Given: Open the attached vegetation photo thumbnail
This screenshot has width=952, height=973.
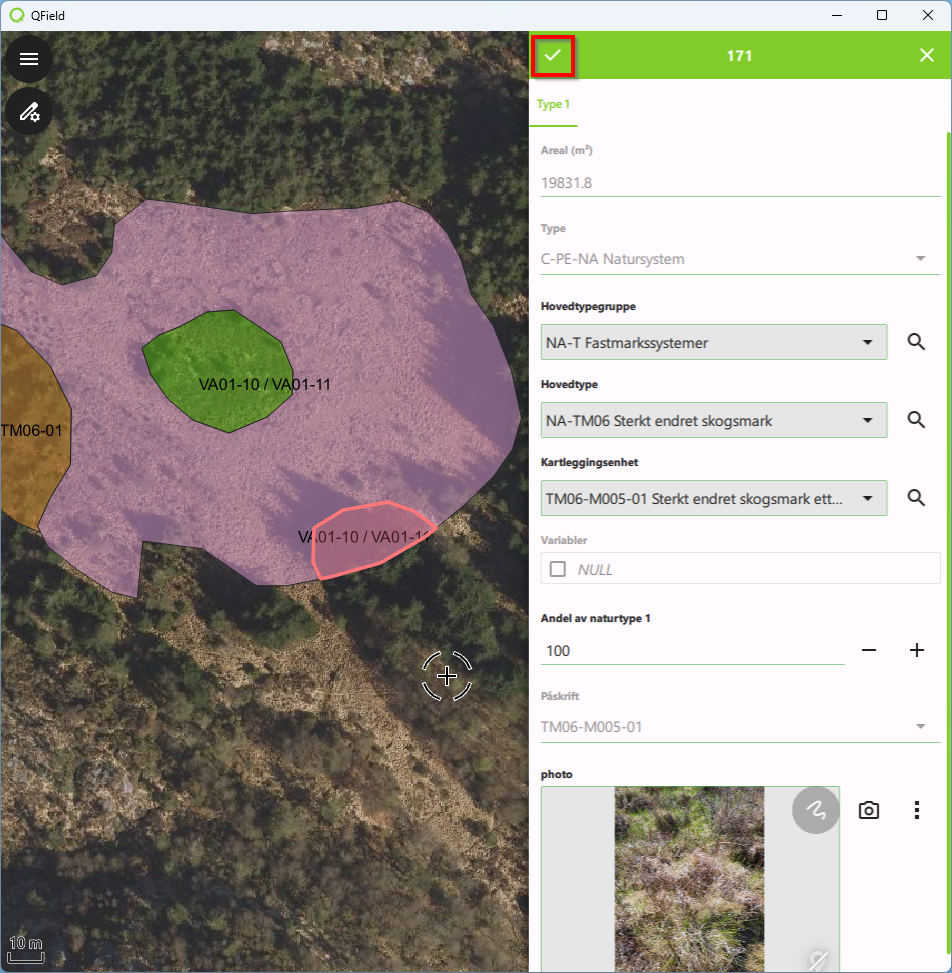Looking at the screenshot, I should (689, 880).
